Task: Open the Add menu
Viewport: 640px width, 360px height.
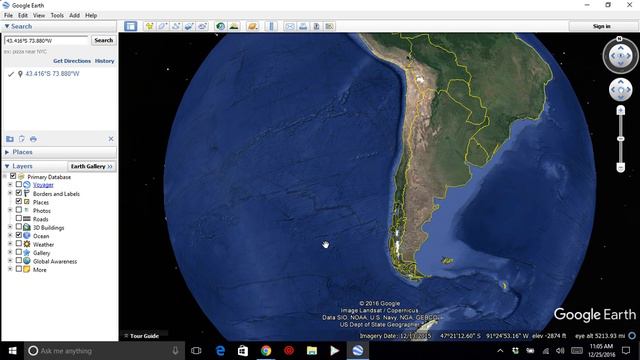Action: [x=74, y=15]
